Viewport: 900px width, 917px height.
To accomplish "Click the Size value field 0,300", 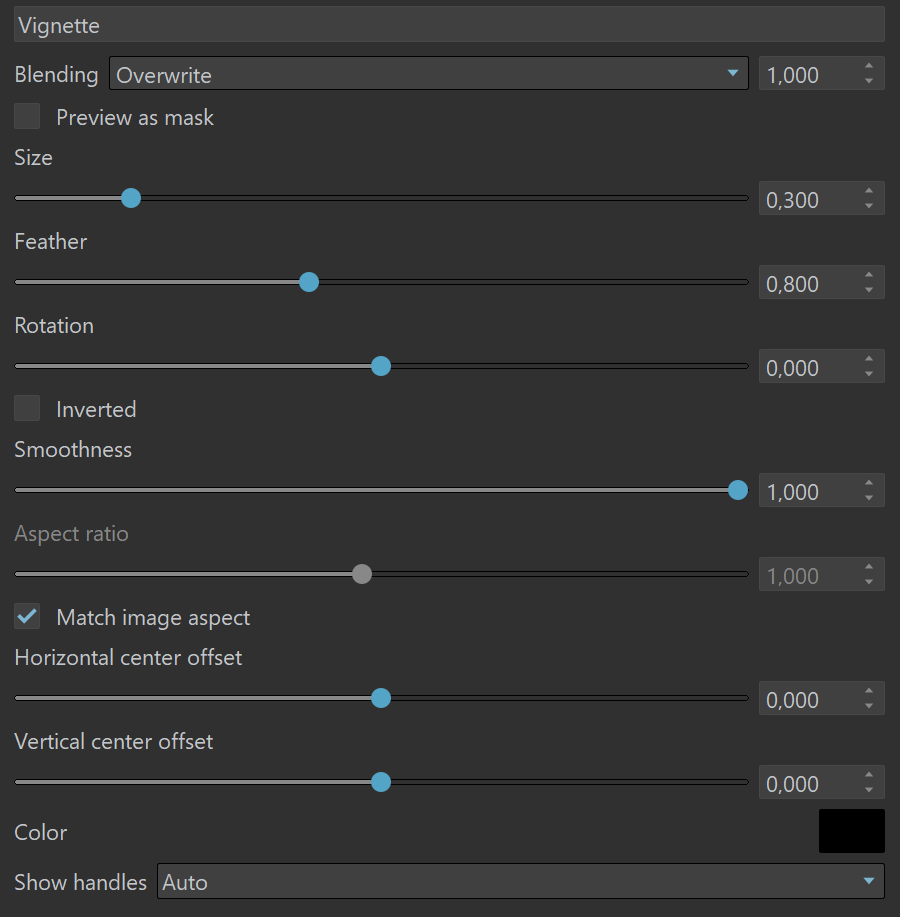I will pos(810,198).
